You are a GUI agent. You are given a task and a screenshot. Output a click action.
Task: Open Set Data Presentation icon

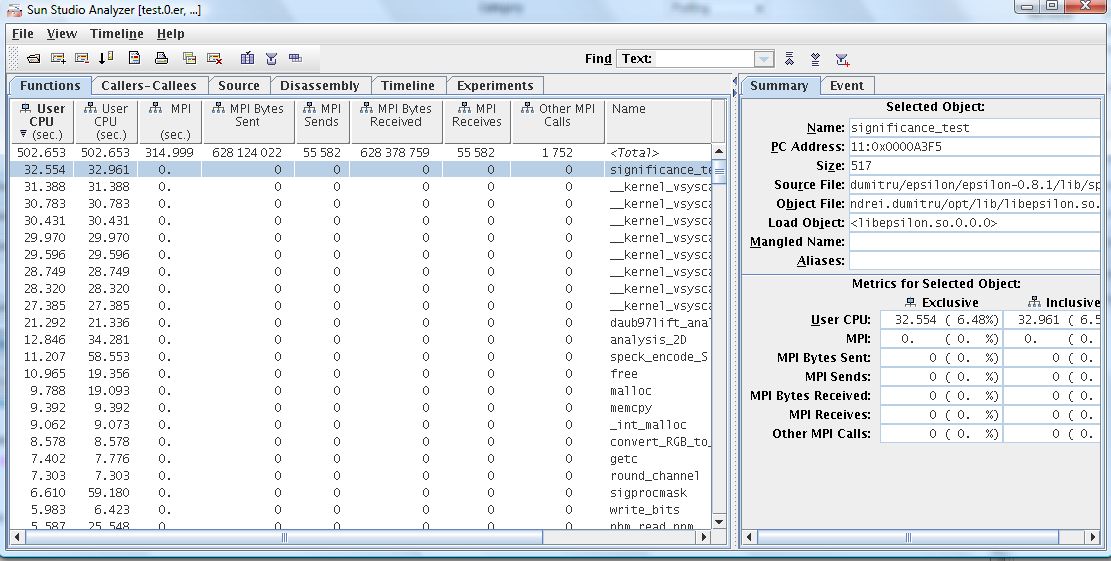tap(247, 59)
